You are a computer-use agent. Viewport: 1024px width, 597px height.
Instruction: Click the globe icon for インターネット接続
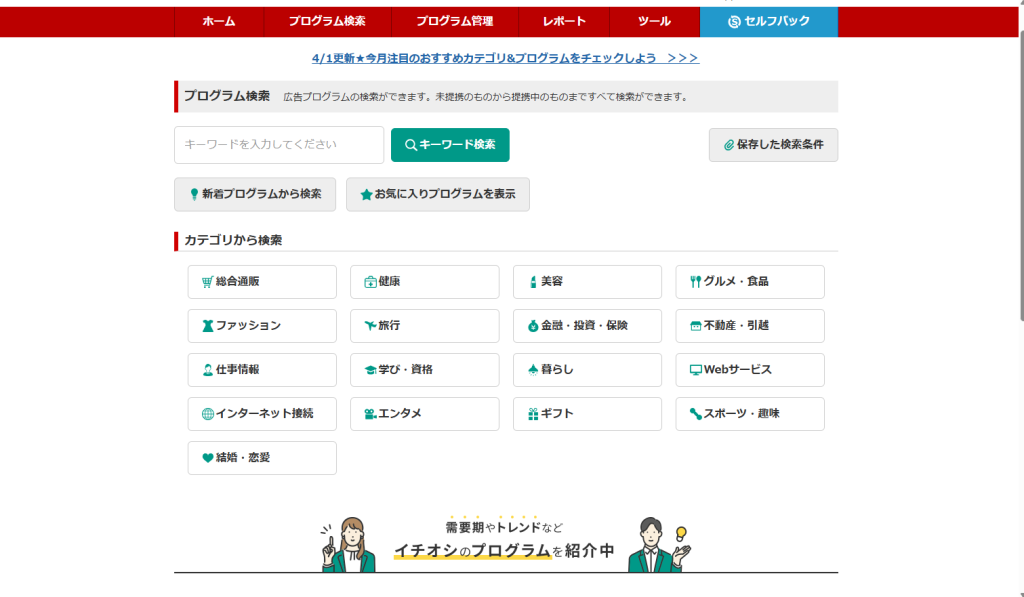(208, 414)
